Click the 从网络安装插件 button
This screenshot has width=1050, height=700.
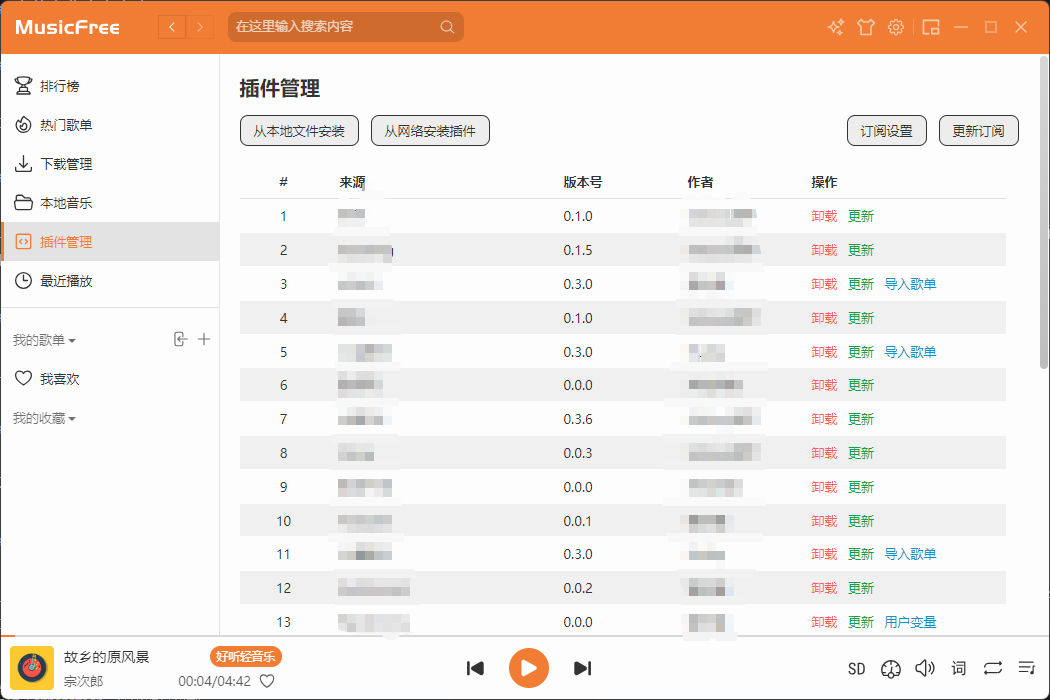(x=430, y=131)
